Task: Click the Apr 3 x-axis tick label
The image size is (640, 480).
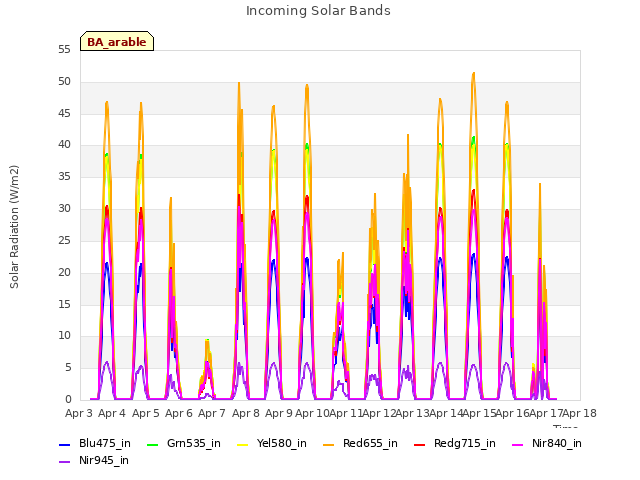Action: pyautogui.click(x=79, y=413)
